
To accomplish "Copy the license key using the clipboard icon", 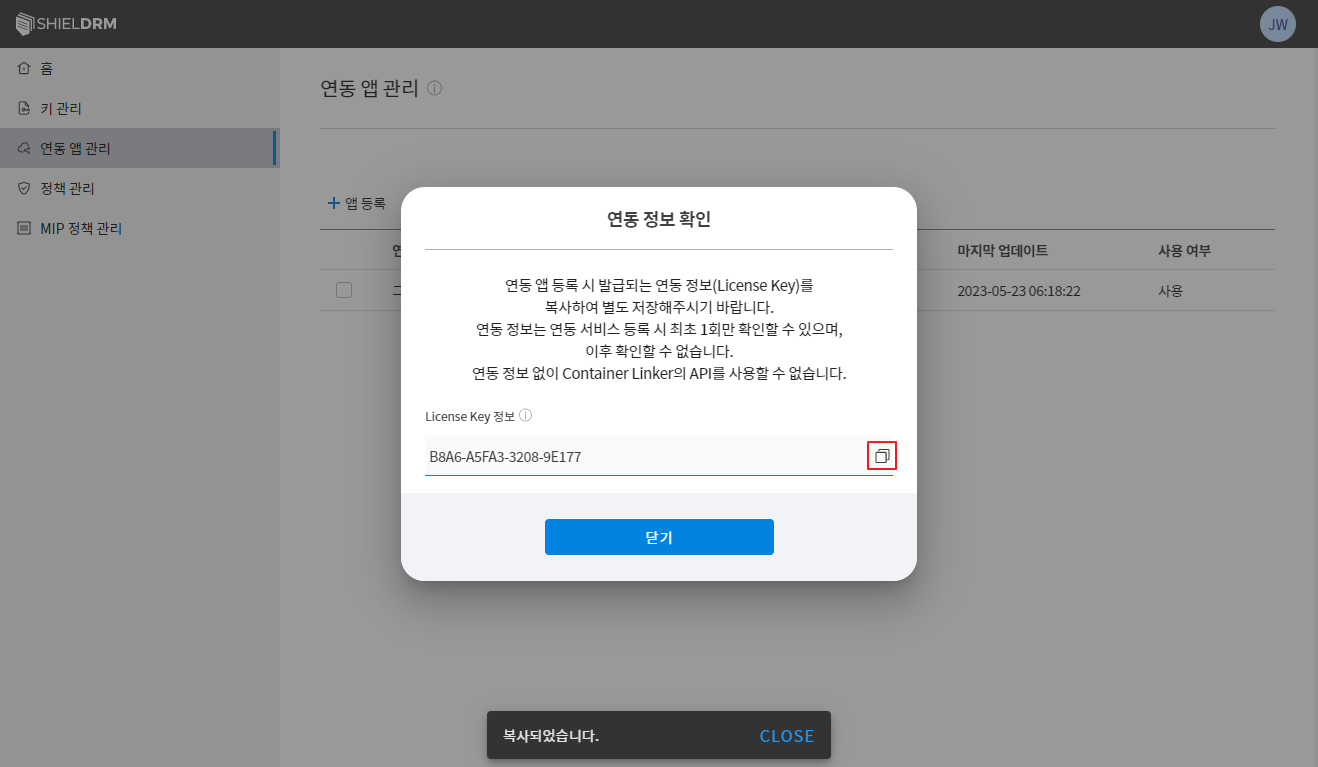I will tap(881, 455).
